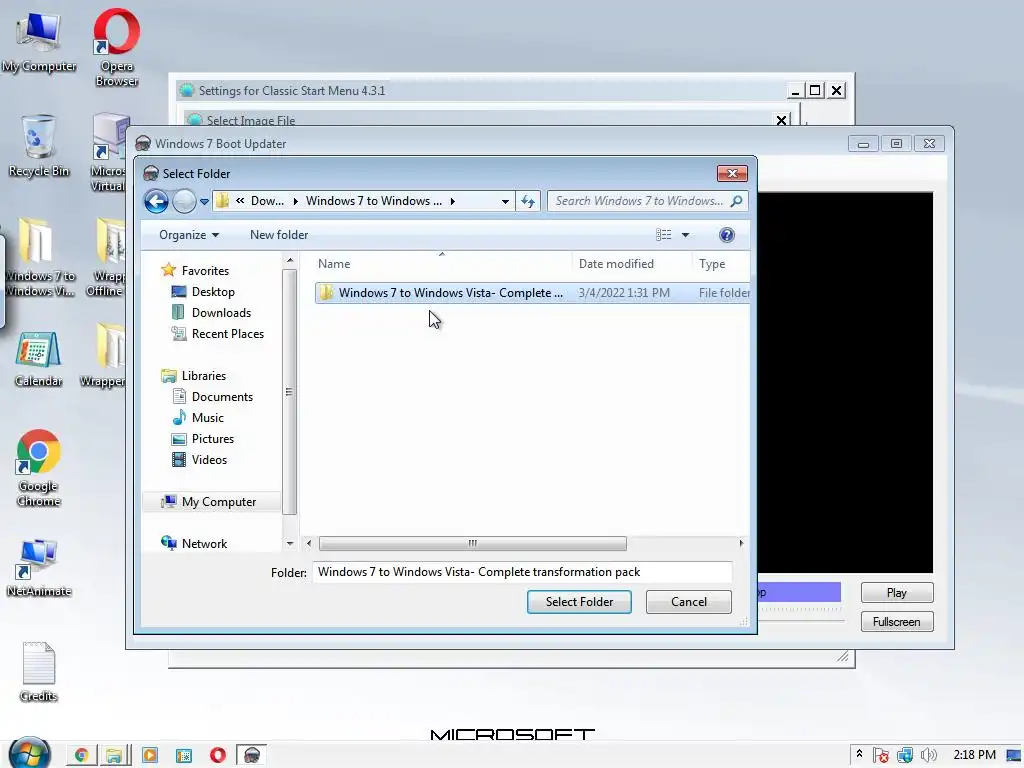This screenshot has height=768, width=1024.
Task: Open Windows 7 to Windows Vi... desktop folder
Action: tap(38, 257)
